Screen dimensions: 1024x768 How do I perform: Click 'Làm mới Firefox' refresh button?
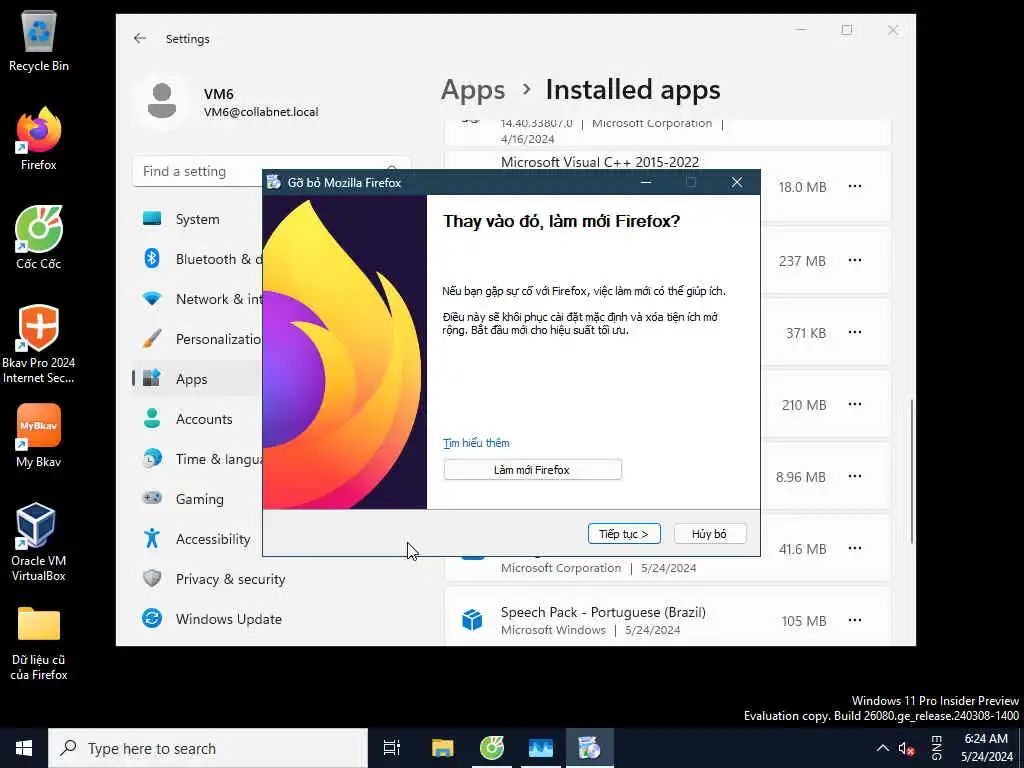click(x=532, y=470)
